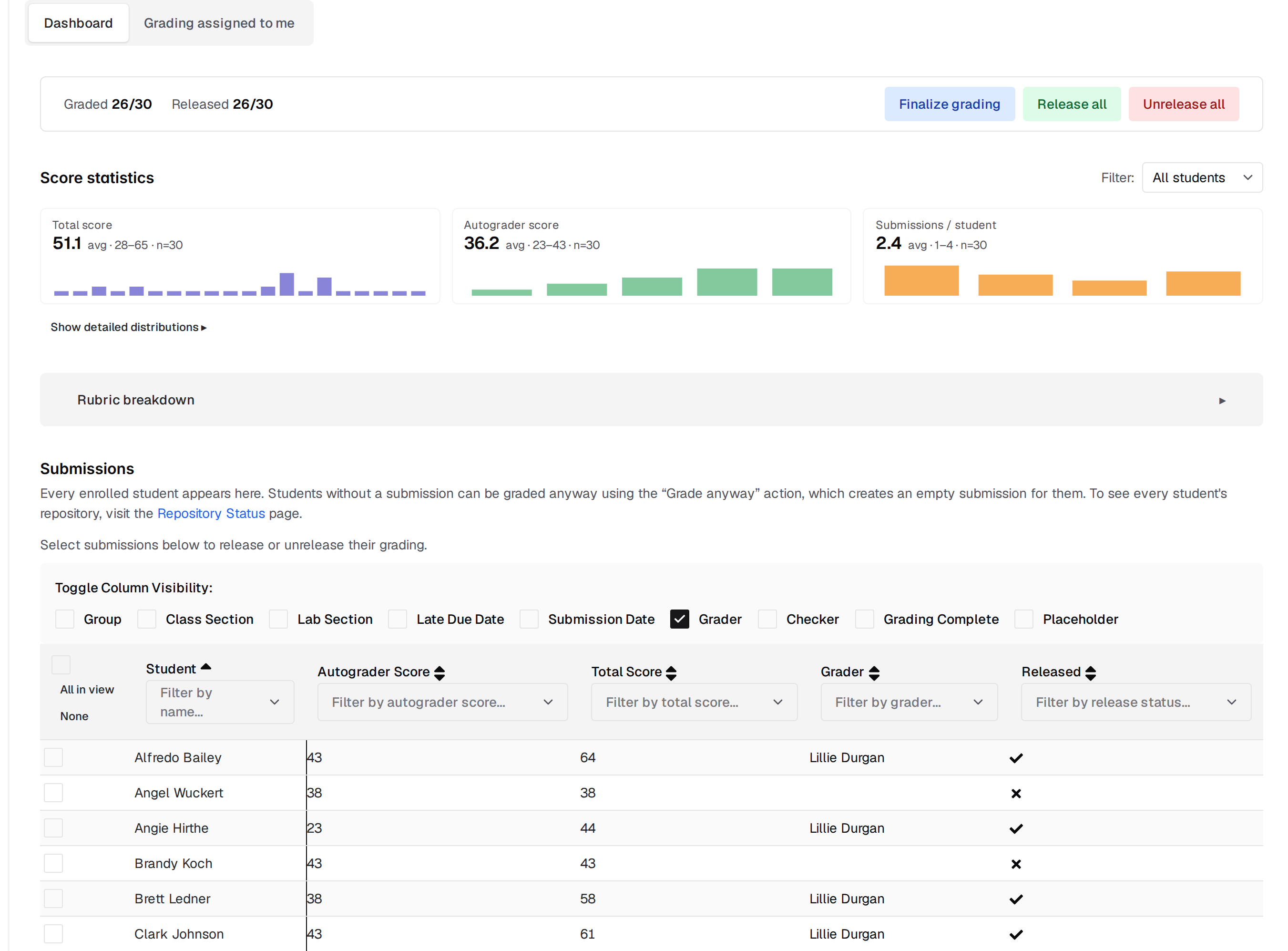The image size is (1288, 951).
Task: Show Late Due Date column
Action: tap(398, 620)
